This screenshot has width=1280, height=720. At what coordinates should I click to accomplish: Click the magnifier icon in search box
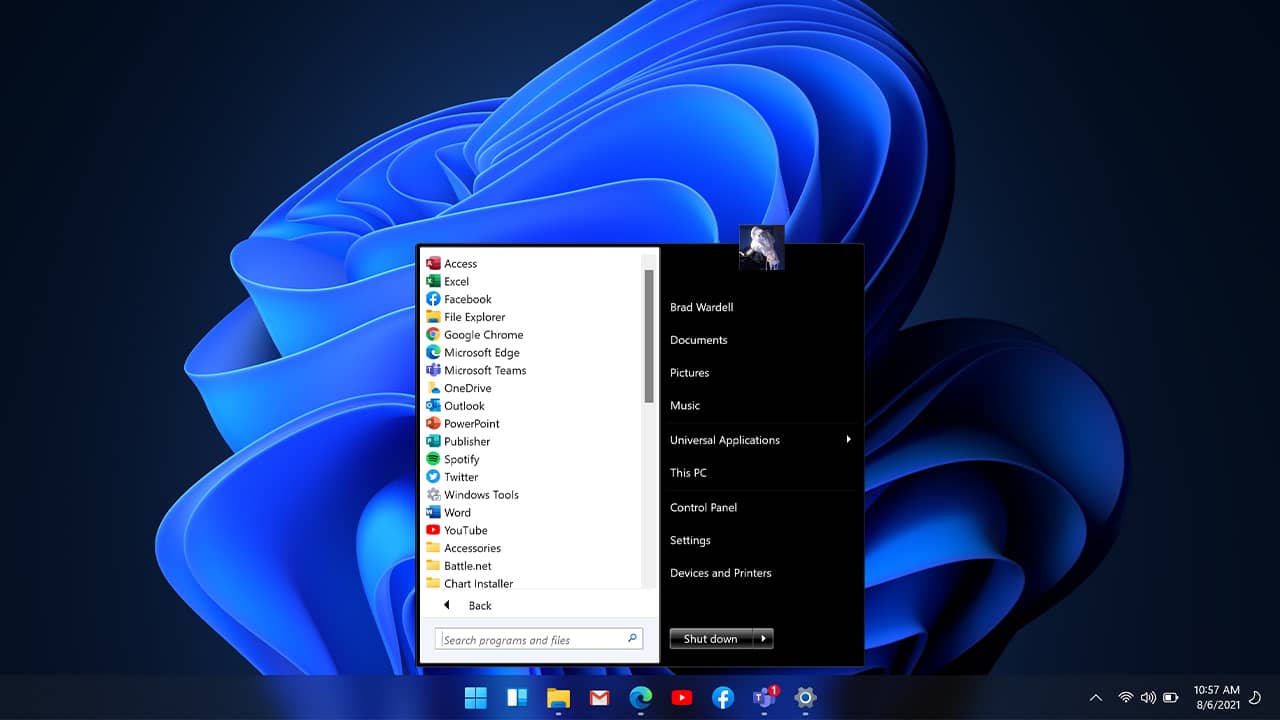pyautogui.click(x=632, y=638)
